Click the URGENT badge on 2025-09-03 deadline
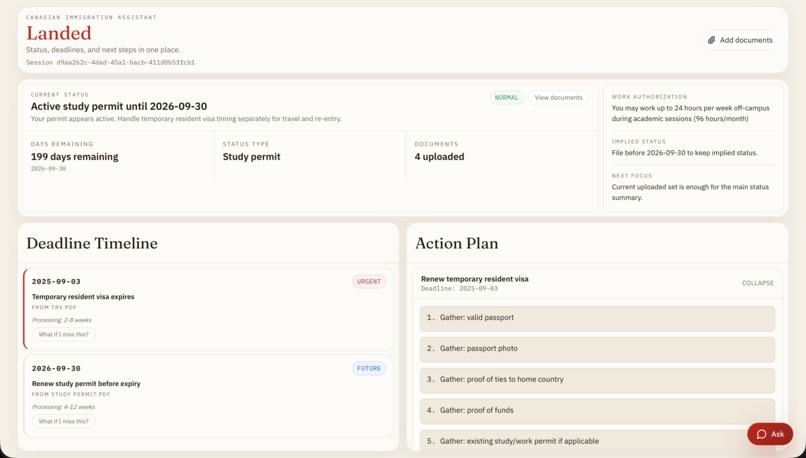This screenshot has width=806, height=458. click(x=369, y=282)
